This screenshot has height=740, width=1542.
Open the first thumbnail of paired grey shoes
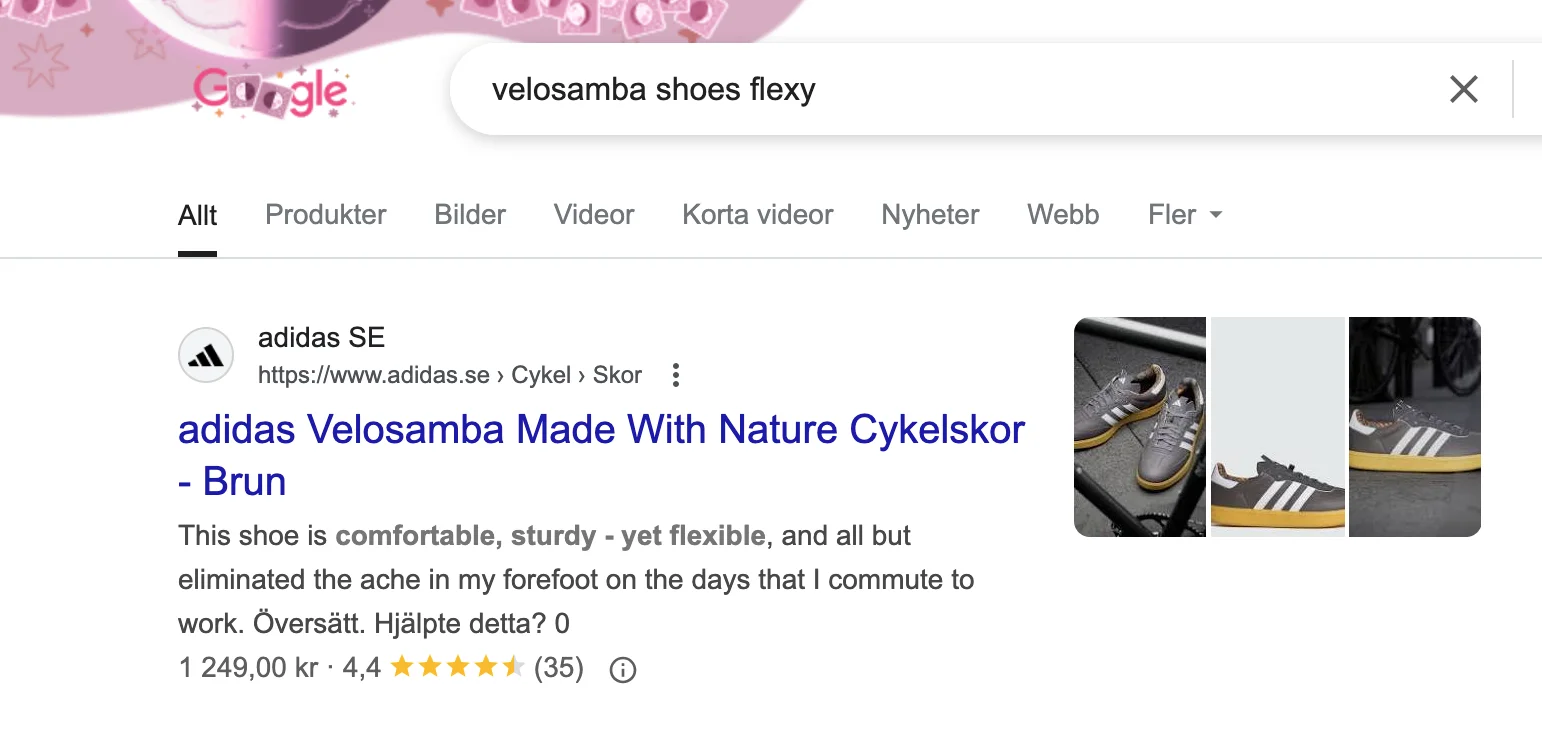click(1140, 427)
